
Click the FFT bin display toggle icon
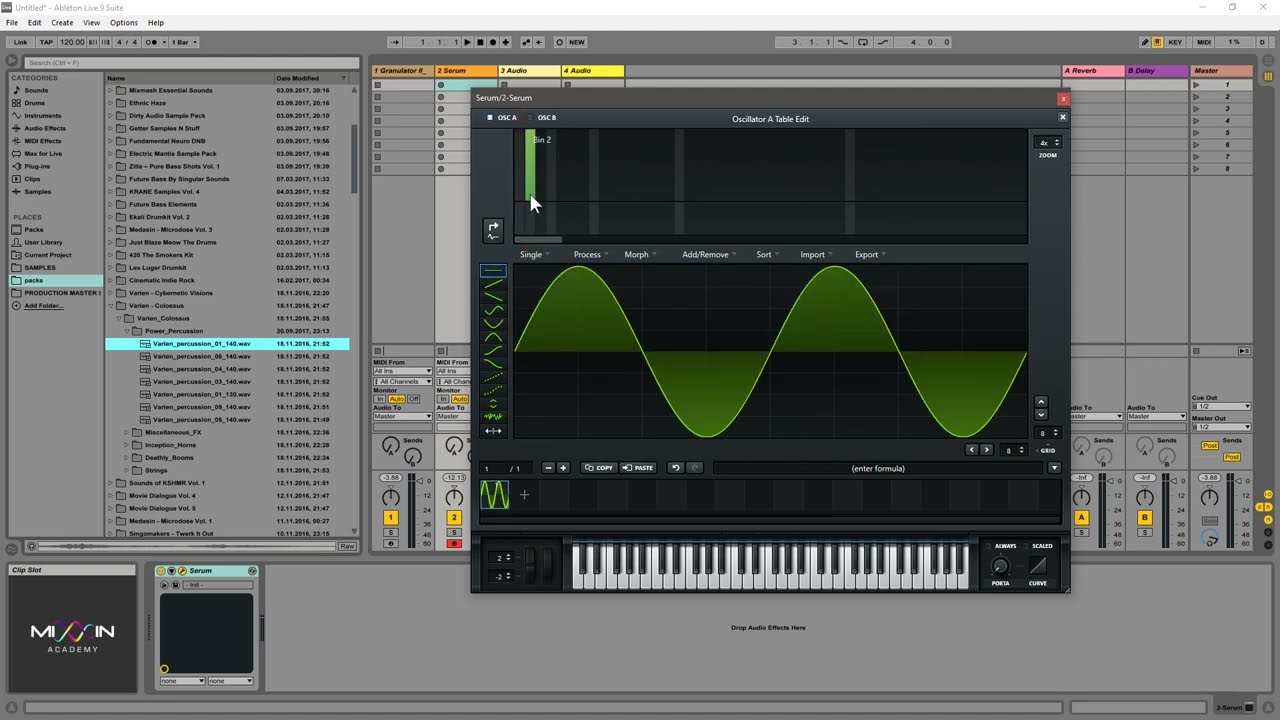point(492,230)
